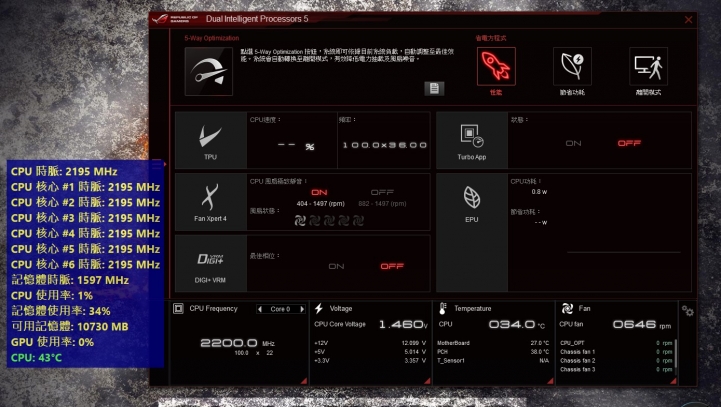This screenshot has width=721, height=407.
Task: Click the Chassis fan 1 row
Action: [x=616, y=352]
